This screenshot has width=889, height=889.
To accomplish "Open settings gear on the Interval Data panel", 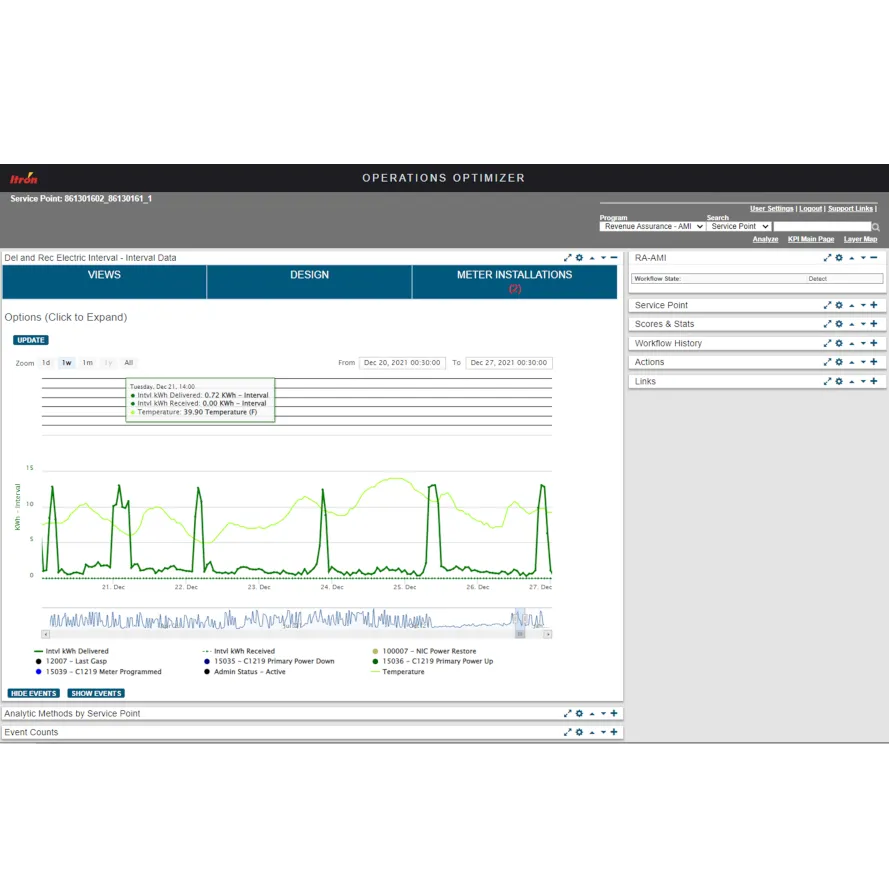I will (579, 258).
